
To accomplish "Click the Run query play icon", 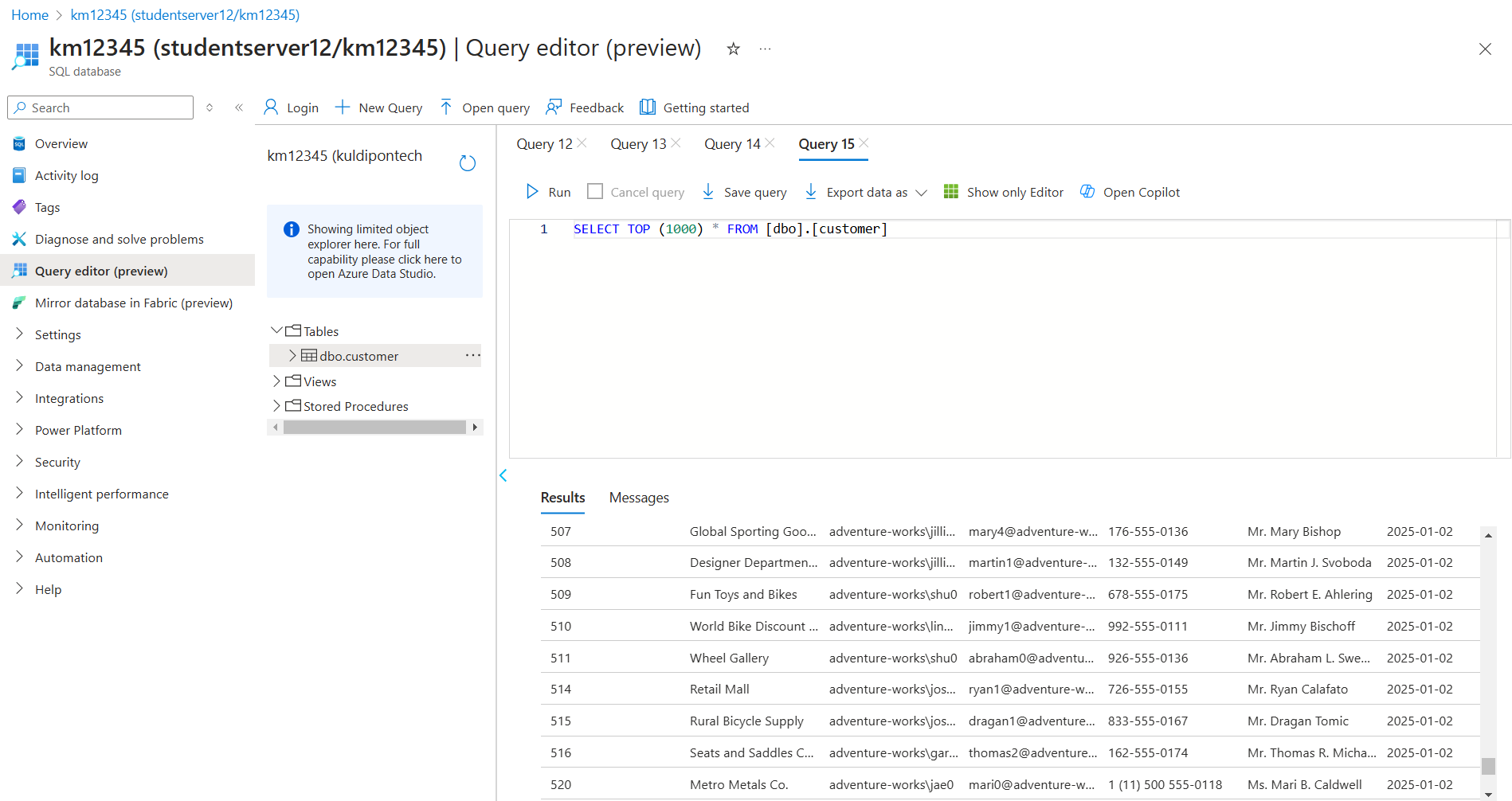I will tap(532, 192).
